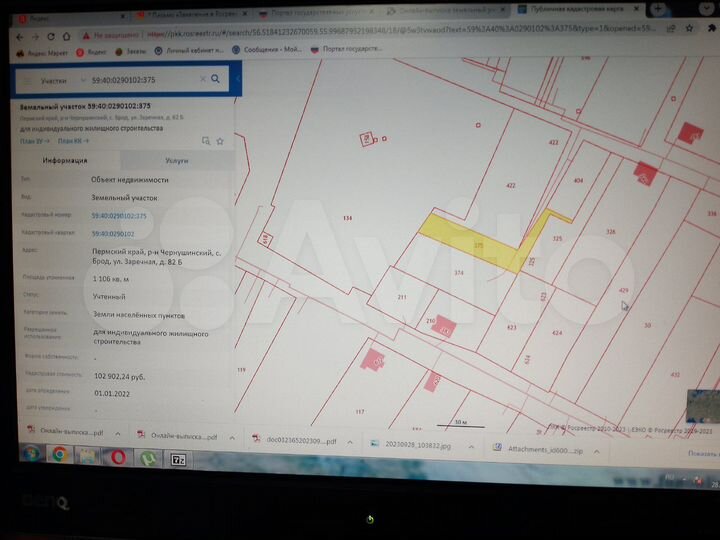Open the Портал государственных услуг bookmark
The height and width of the screenshot is (540, 720).
347,49
